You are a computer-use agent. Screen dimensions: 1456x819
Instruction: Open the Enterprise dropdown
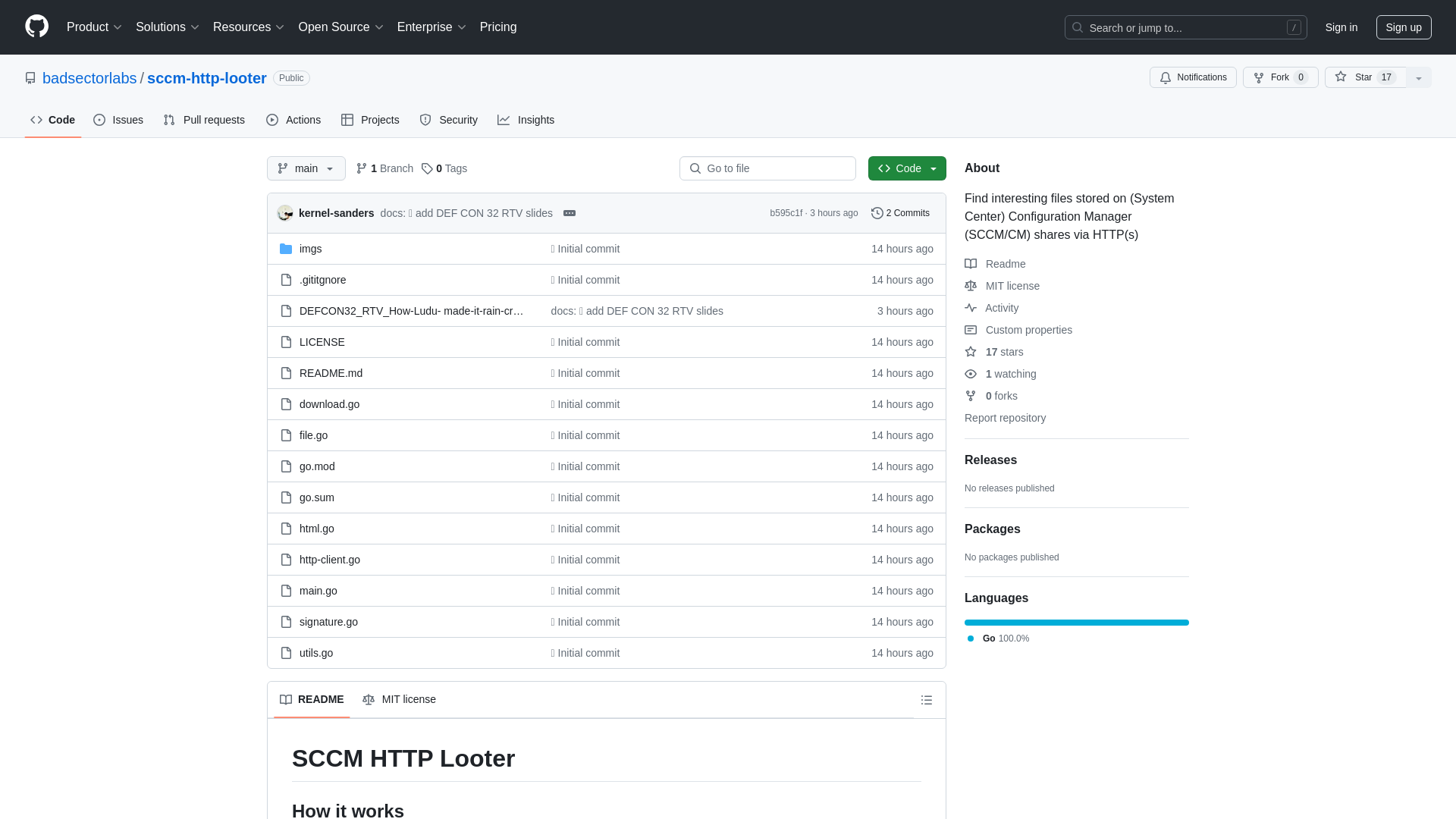tap(431, 27)
